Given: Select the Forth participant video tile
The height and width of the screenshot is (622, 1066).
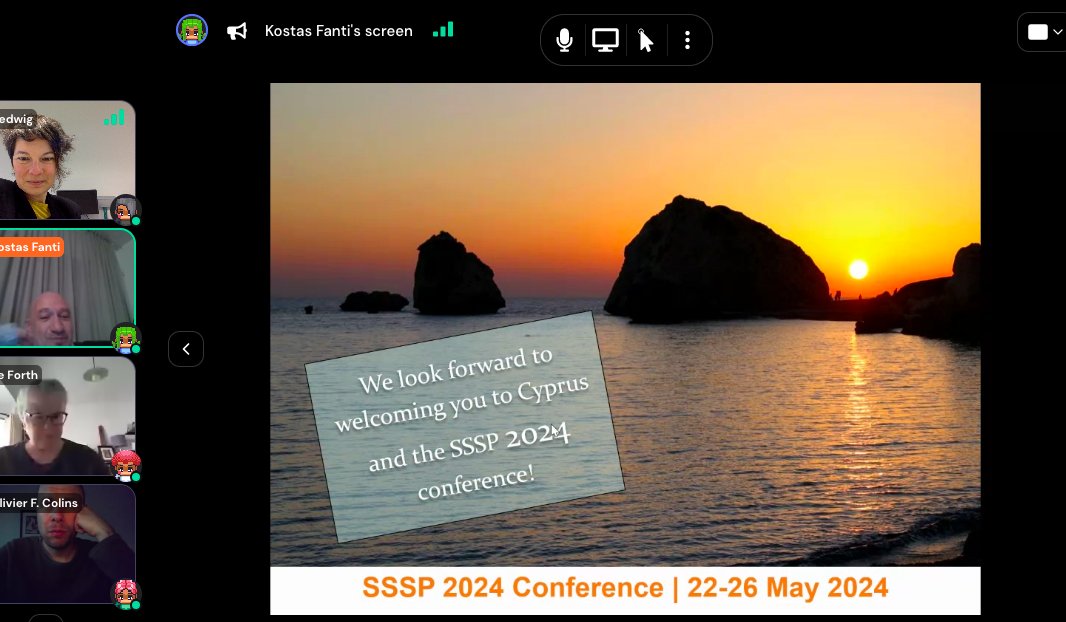Looking at the screenshot, I should [67, 416].
